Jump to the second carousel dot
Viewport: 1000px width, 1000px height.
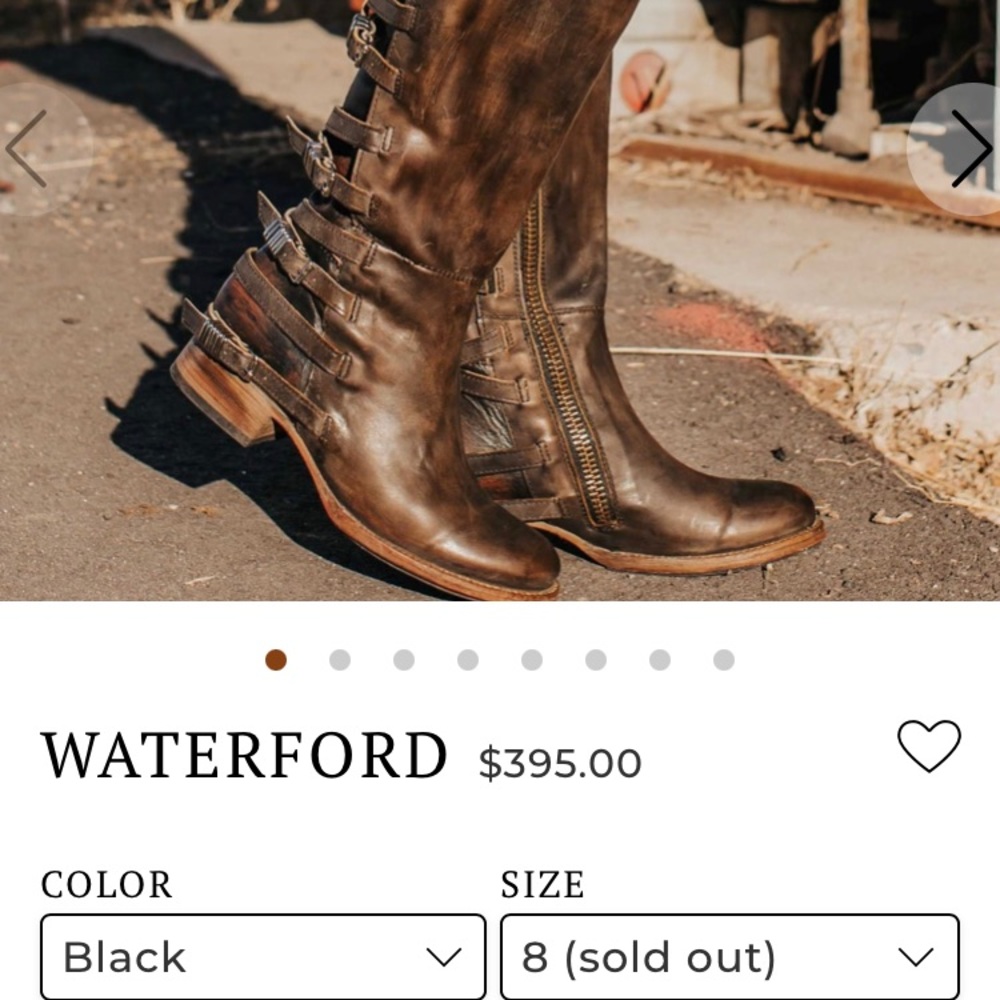[340, 659]
